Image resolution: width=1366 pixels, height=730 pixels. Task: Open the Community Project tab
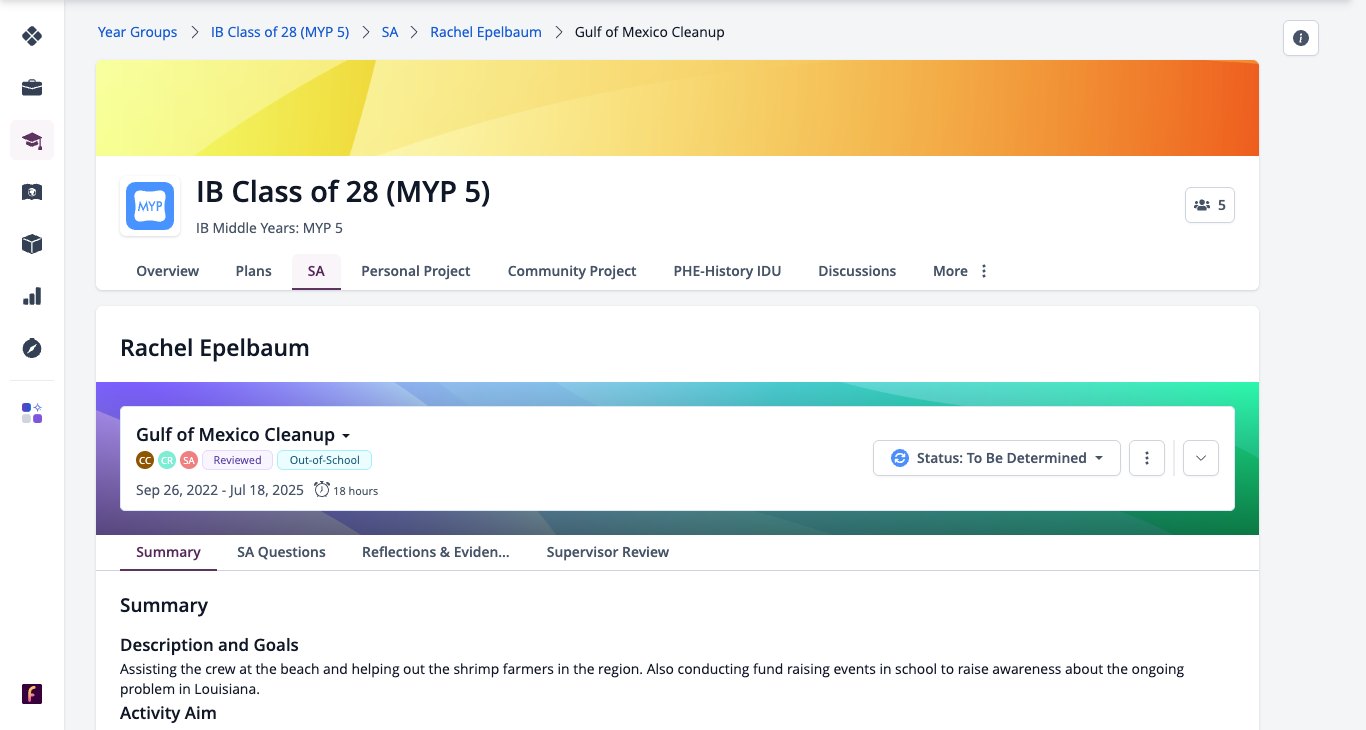572,271
